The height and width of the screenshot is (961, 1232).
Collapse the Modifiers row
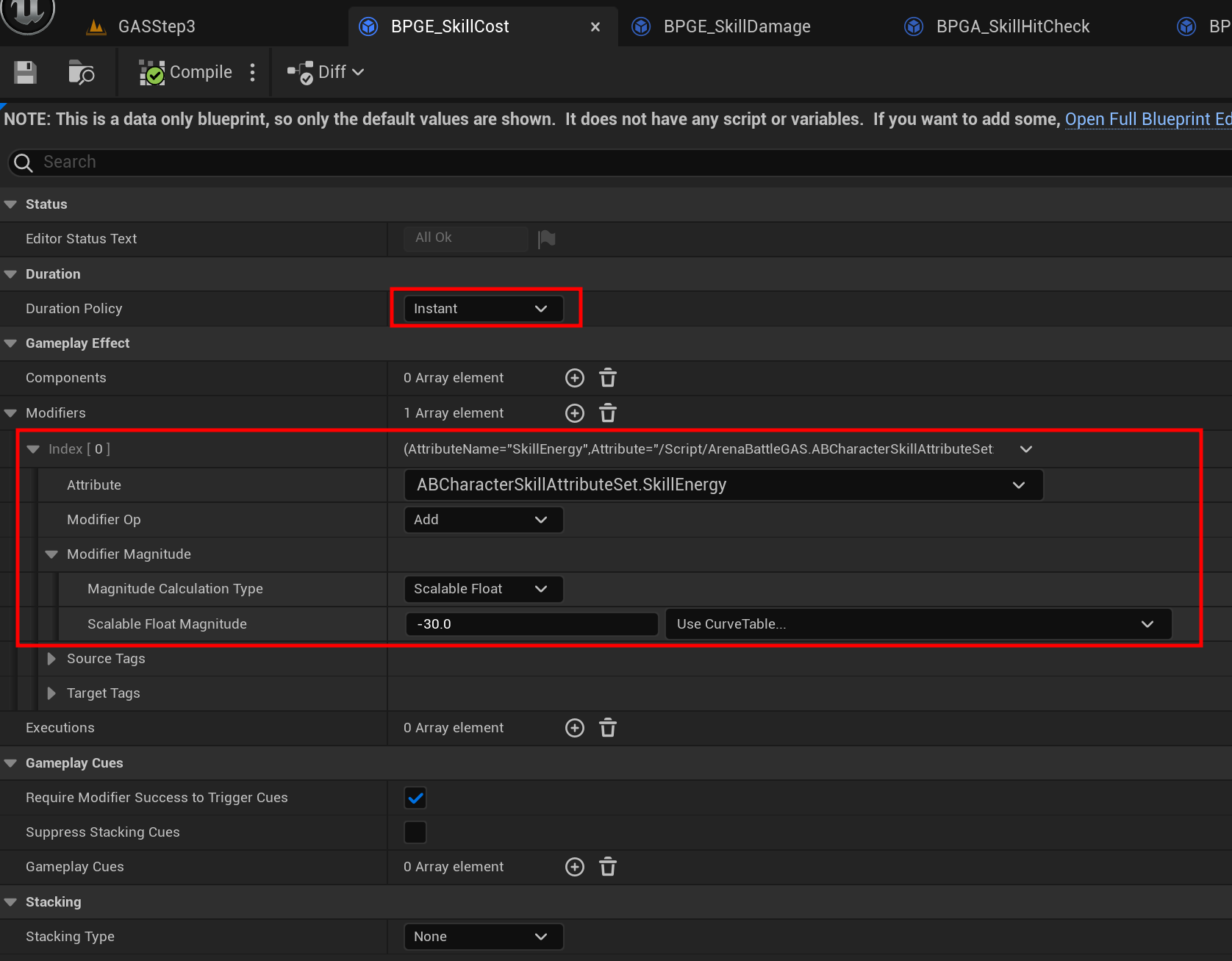click(x=10, y=413)
